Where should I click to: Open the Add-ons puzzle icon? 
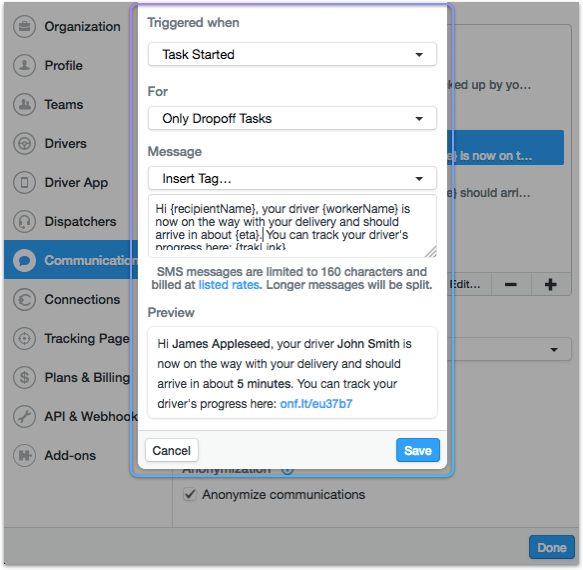[25, 455]
